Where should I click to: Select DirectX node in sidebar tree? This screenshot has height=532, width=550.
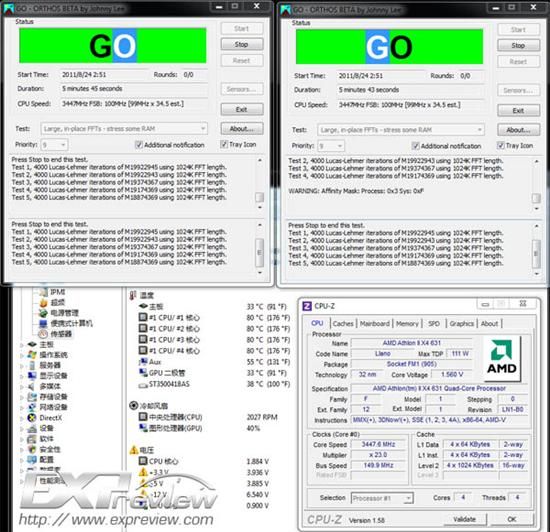45,418
